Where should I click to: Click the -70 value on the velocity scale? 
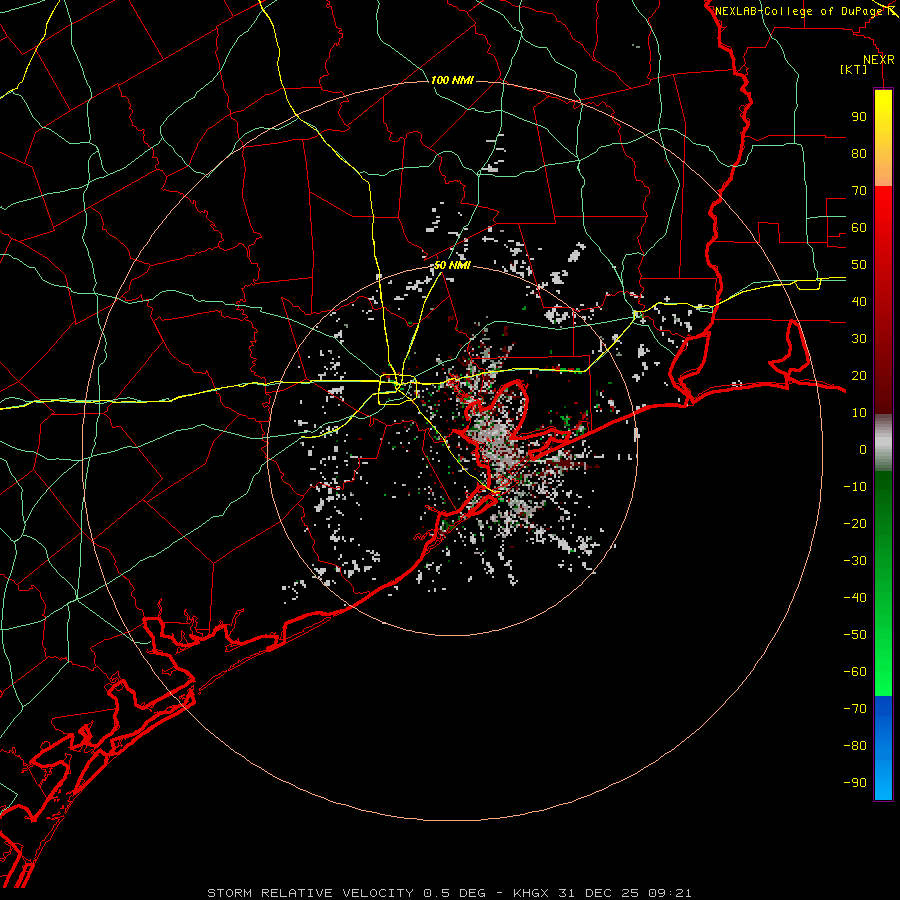click(855, 709)
